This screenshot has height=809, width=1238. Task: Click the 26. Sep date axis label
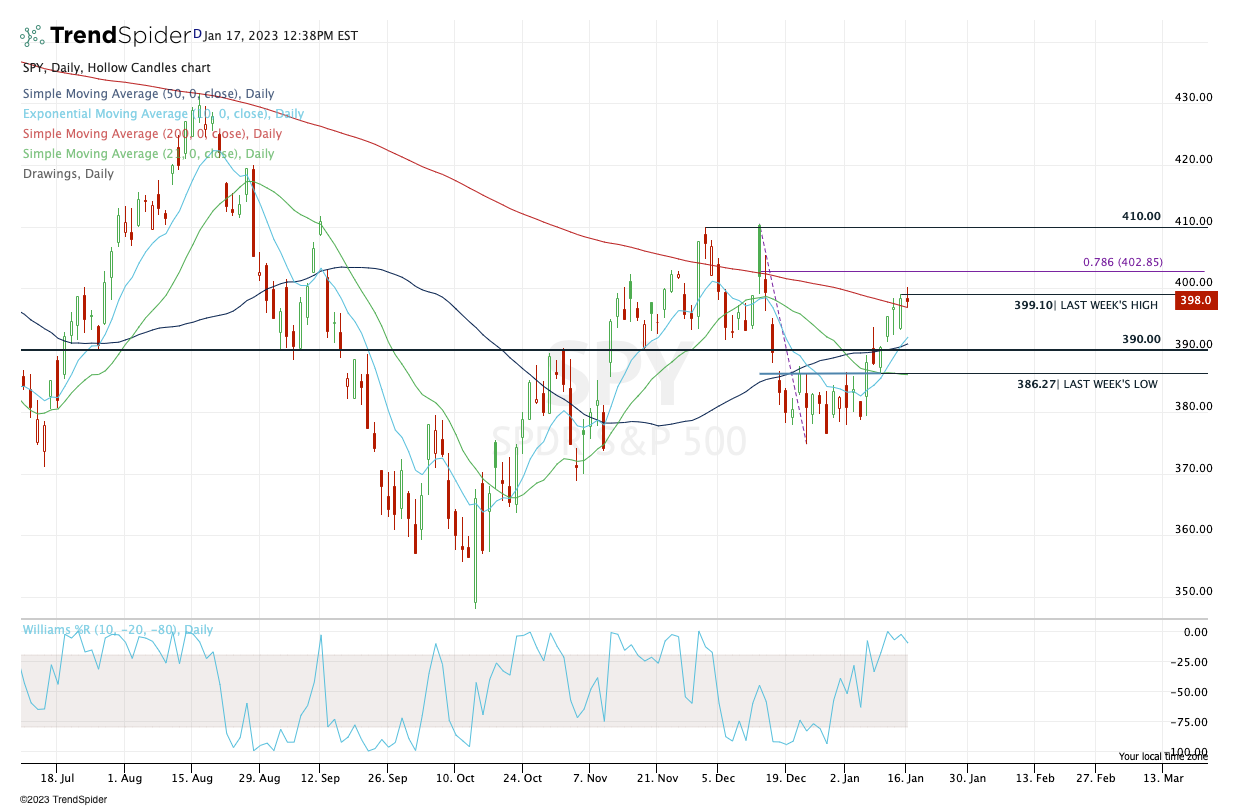(x=388, y=777)
